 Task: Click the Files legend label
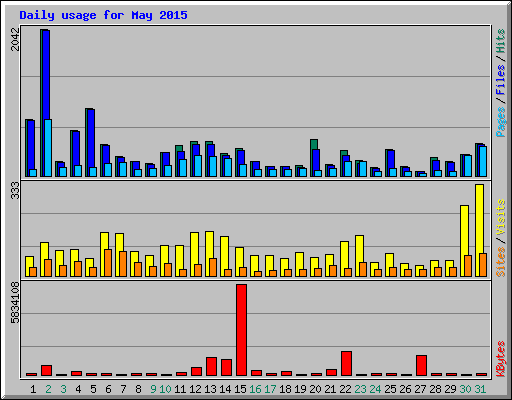[x=501, y=80]
